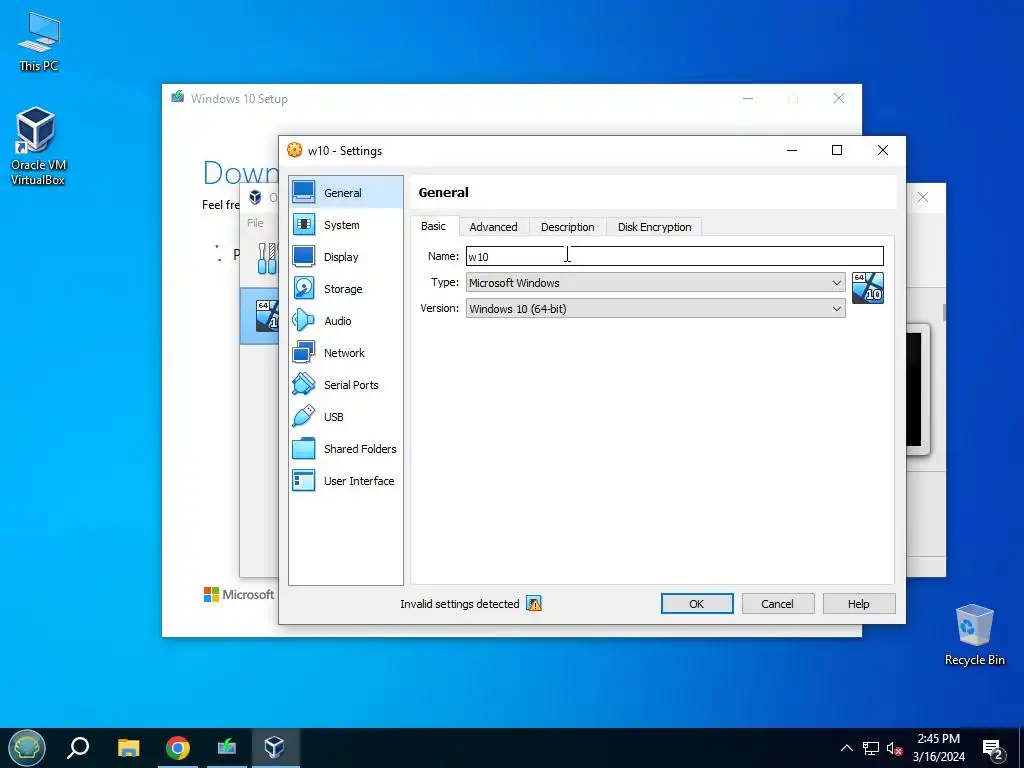
Task: Click the Cancel button
Action: click(x=777, y=604)
